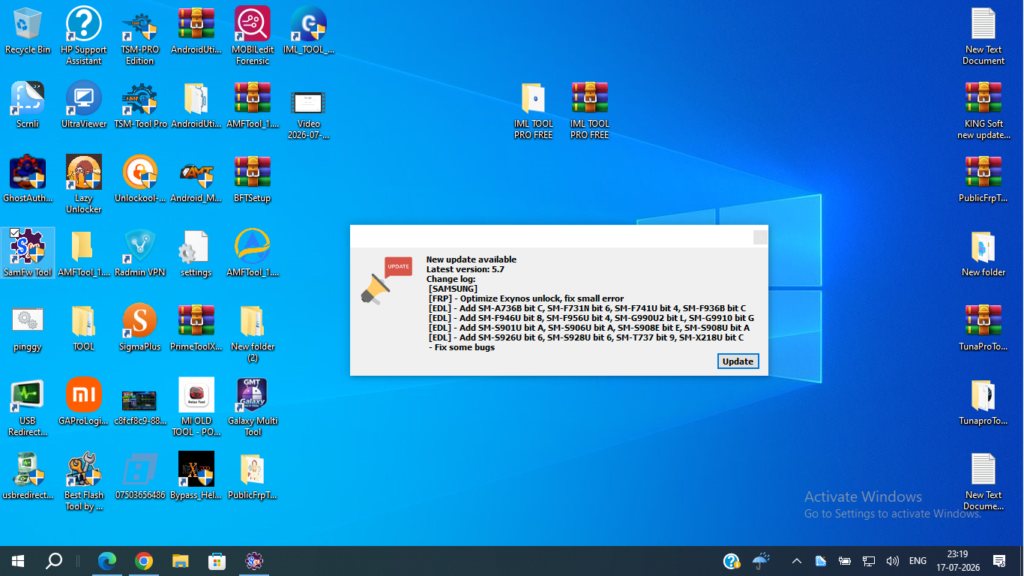Select MI OLD TOOL desktop icon
The width and height of the screenshot is (1024, 576).
coord(196,408)
